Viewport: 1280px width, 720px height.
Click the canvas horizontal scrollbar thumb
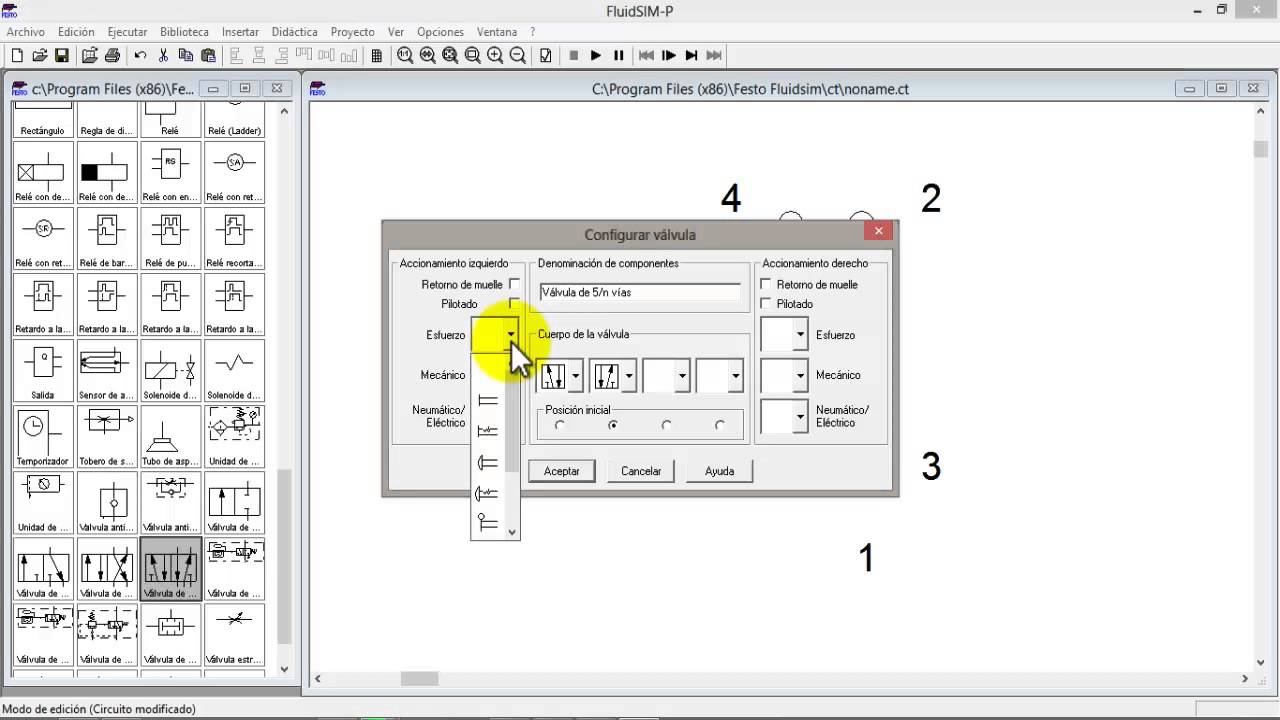pyautogui.click(x=419, y=679)
